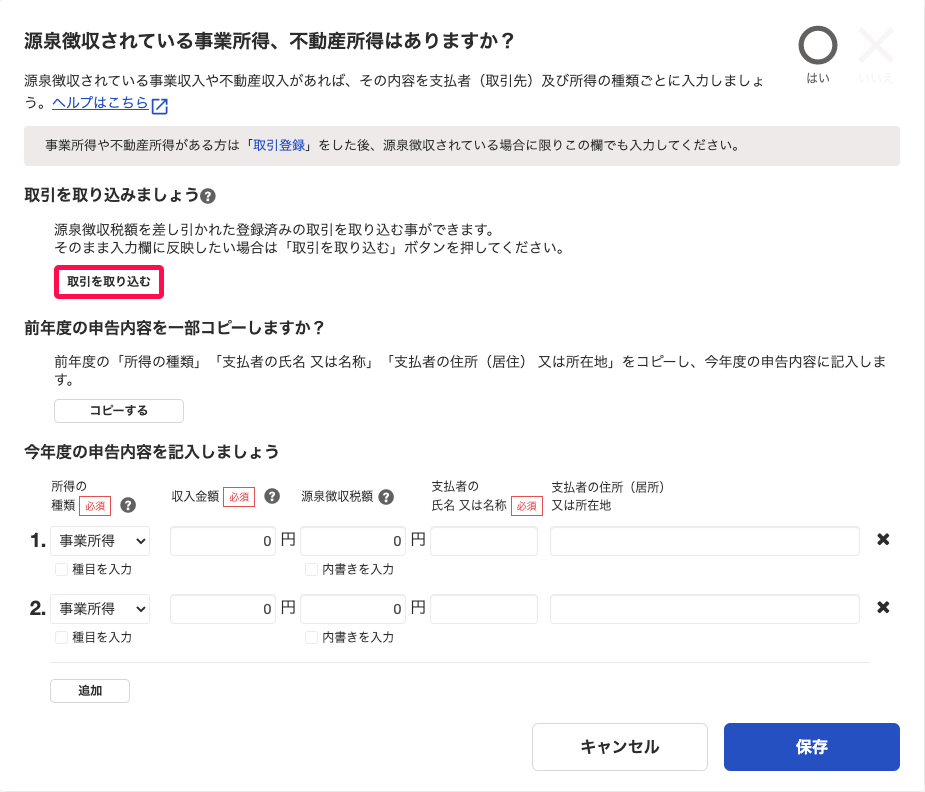925x792 pixels.
Task: Check row 1 内書きを入力 checkbox
Action: click(311, 569)
